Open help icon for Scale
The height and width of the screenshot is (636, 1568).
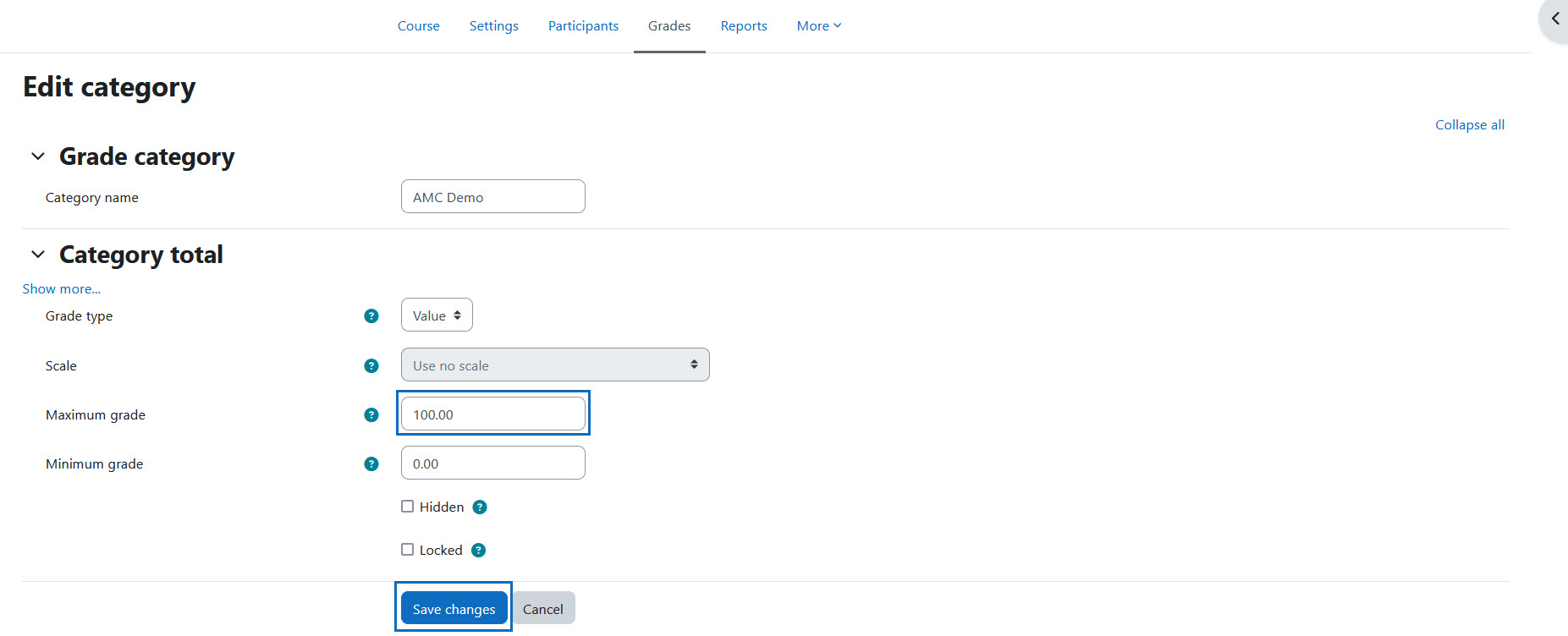click(x=371, y=365)
